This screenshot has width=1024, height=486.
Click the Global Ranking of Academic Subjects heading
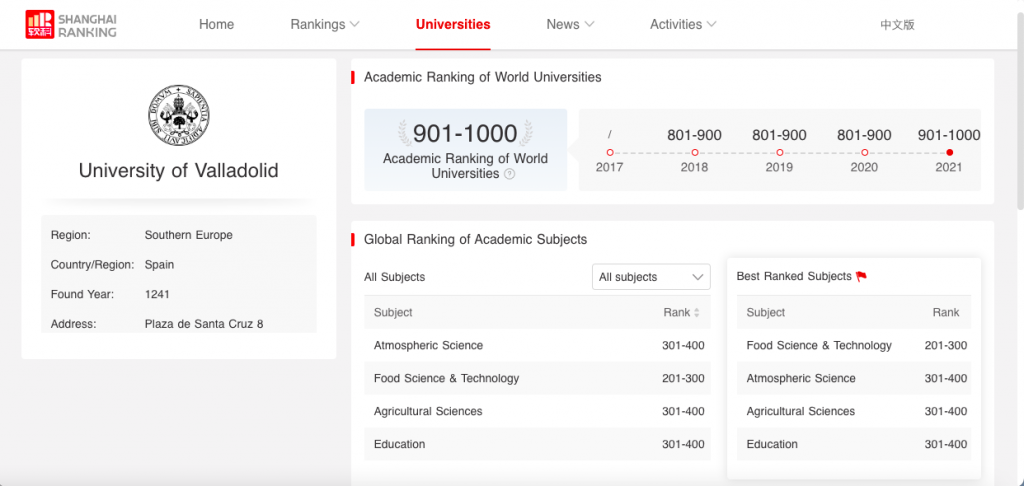[x=475, y=240]
